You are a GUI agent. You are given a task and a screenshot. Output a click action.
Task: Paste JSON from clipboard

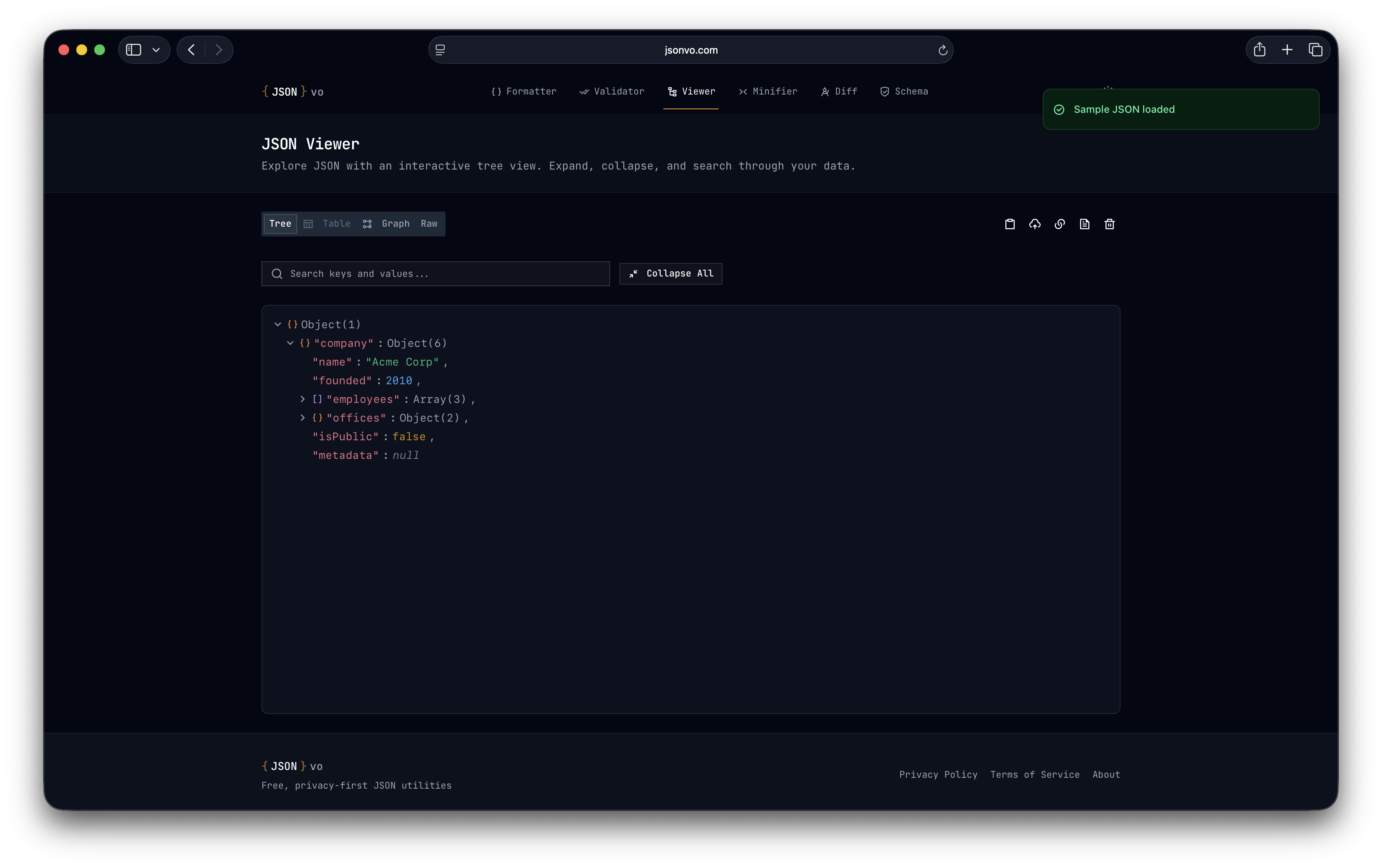(x=1010, y=224)
